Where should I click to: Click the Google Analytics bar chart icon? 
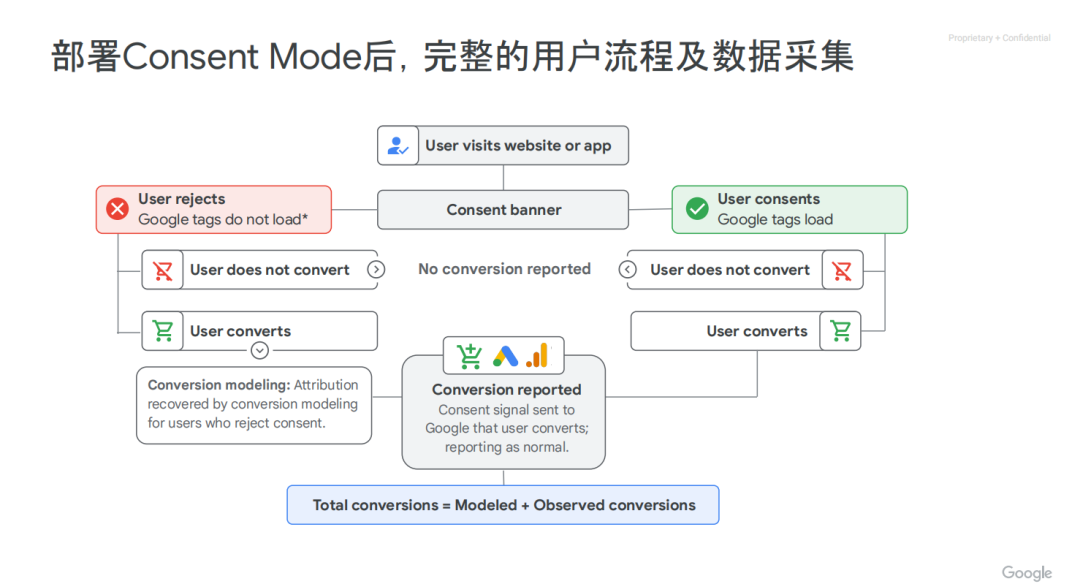point(537,355)
